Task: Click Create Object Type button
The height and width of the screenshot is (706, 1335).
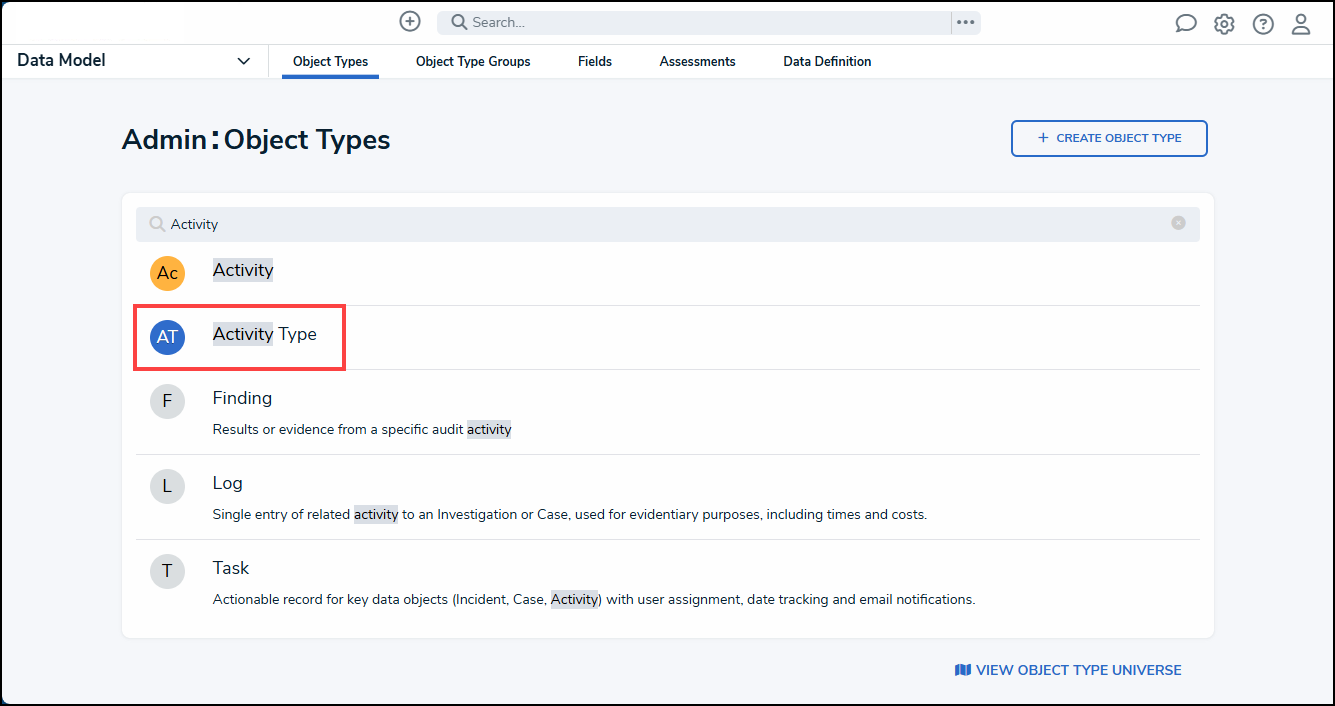Action: pos(1109,138)
